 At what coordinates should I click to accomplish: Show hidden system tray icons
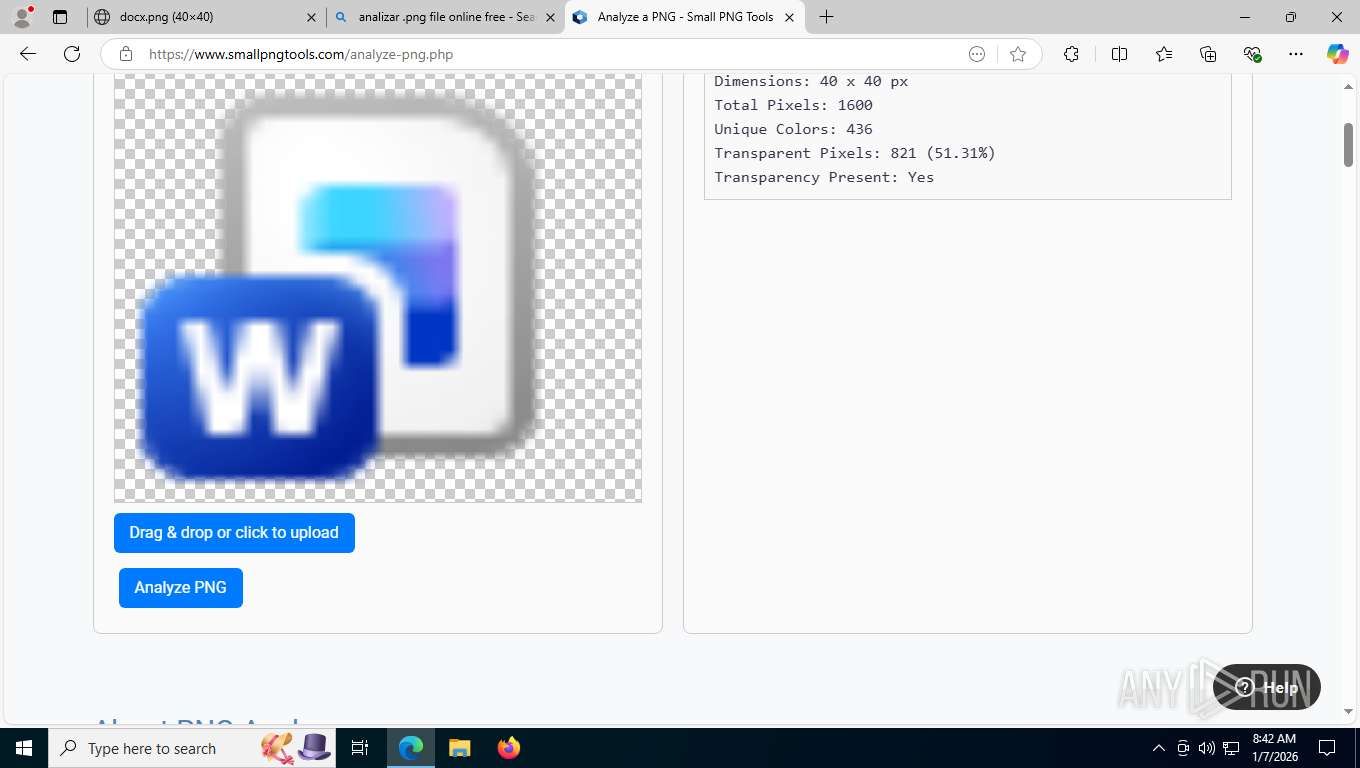point(1158,748)
